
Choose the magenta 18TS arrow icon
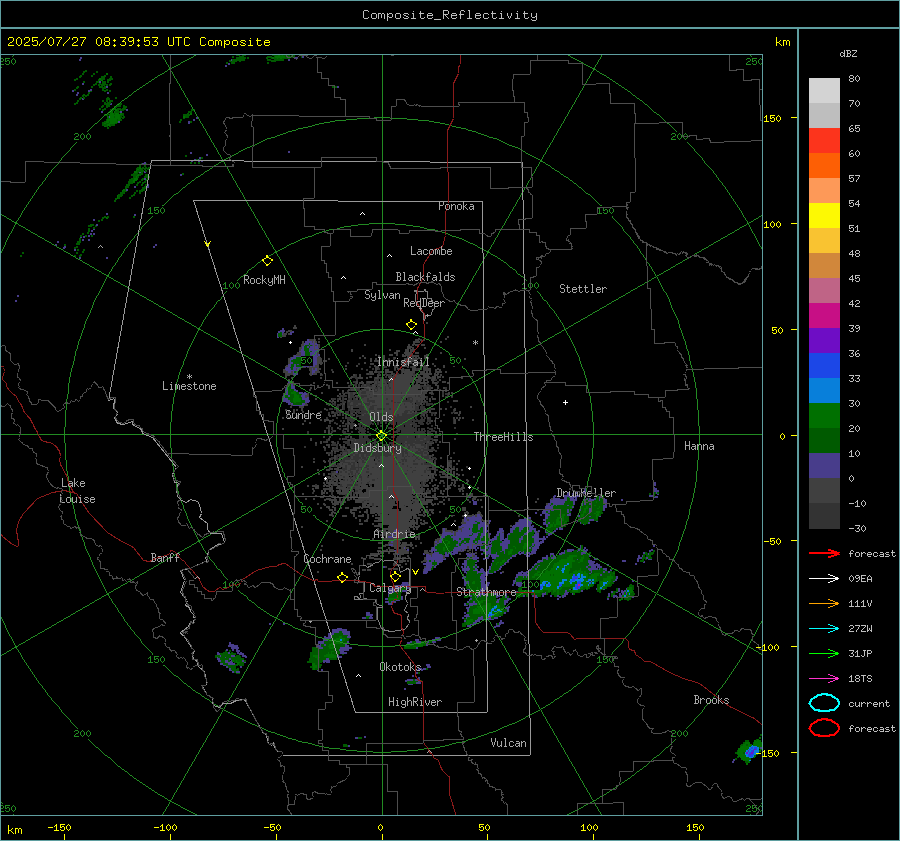click(824, 679)
